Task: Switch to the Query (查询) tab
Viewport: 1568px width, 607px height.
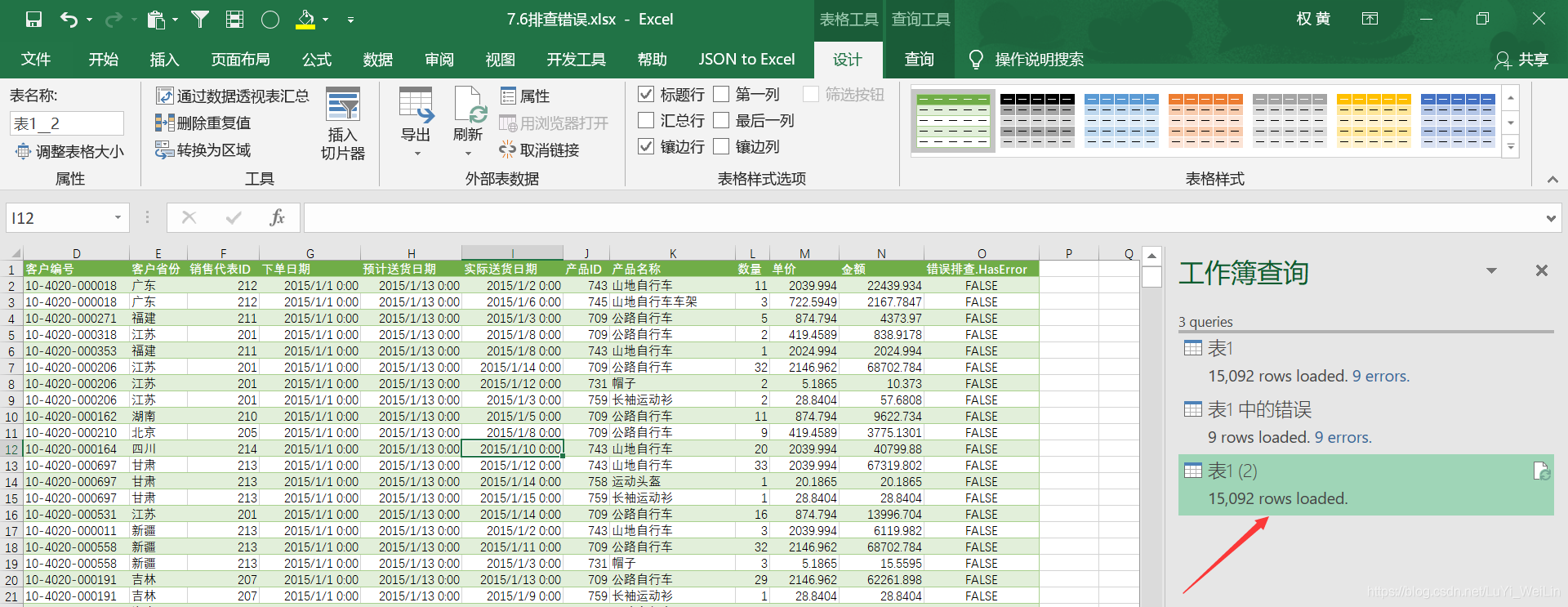Action: pos(920,60)
